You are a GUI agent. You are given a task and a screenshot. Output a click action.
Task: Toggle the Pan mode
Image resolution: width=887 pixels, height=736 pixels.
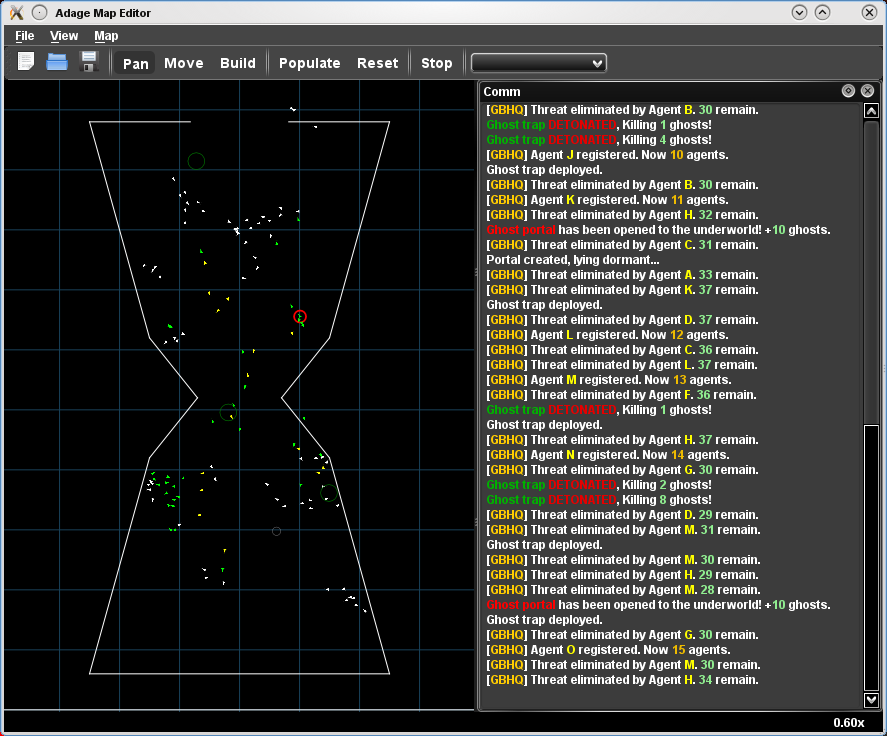coord(135,63)
